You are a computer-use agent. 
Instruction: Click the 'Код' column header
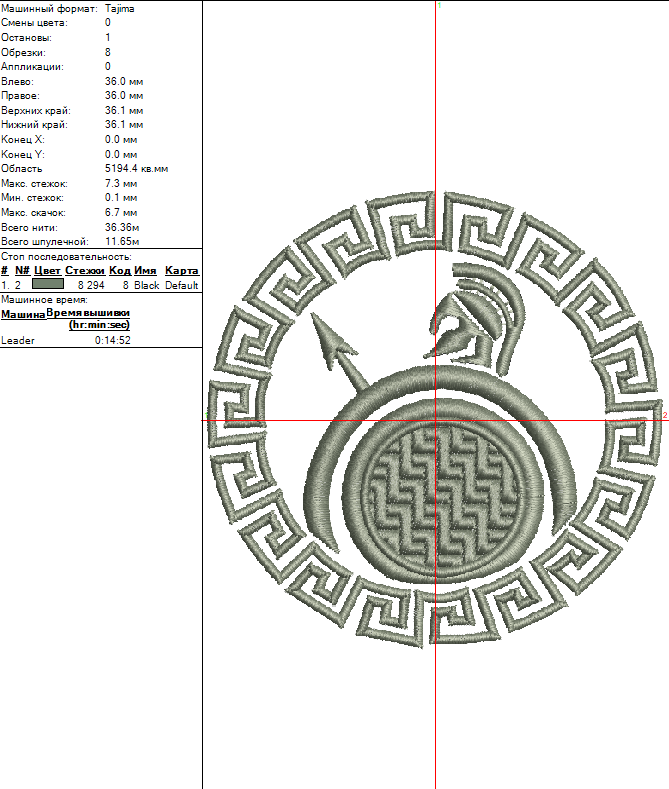pos(120,271)
